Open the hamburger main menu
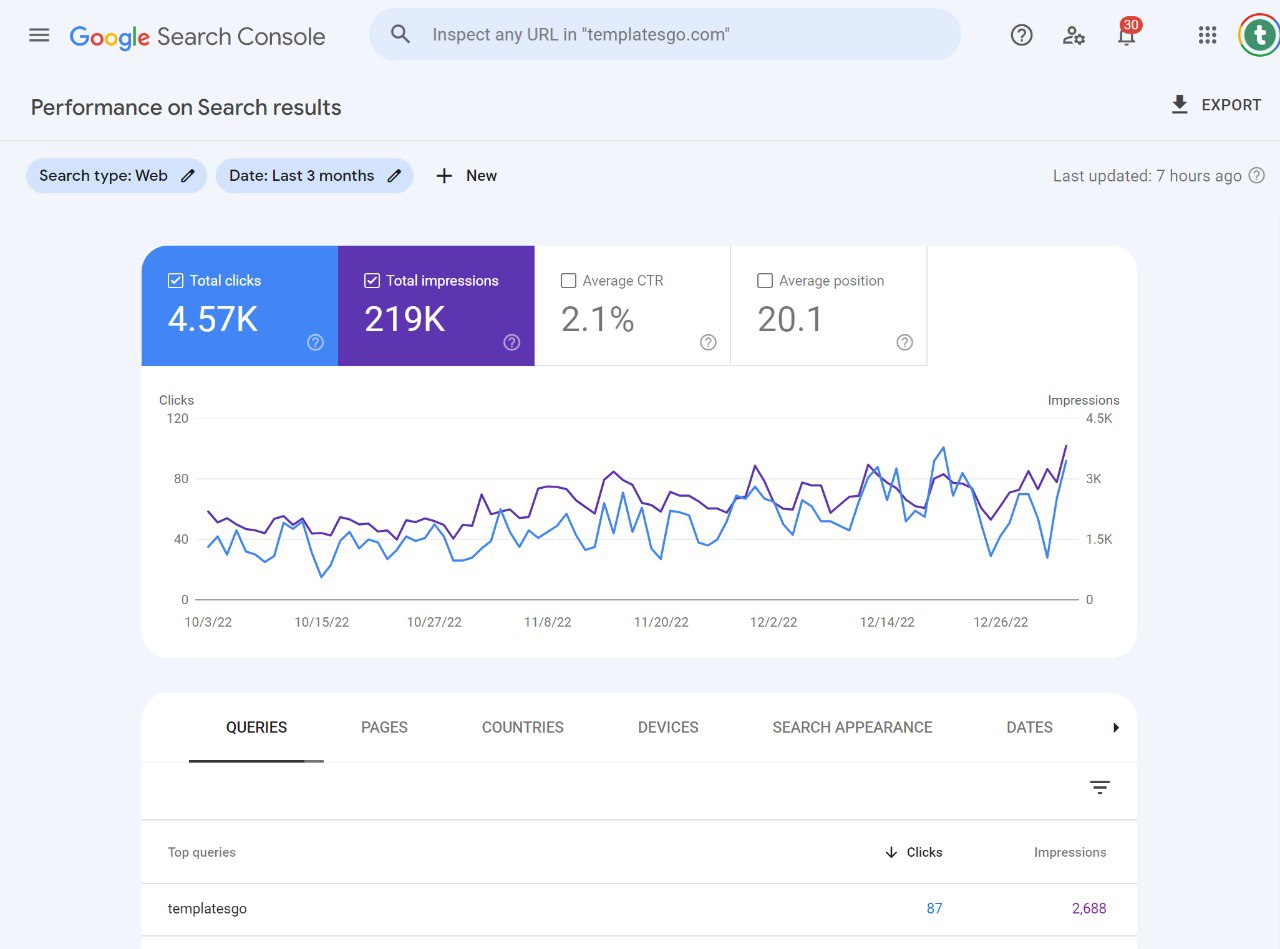This screenshot has height=949, width=1280. point(39,35)
